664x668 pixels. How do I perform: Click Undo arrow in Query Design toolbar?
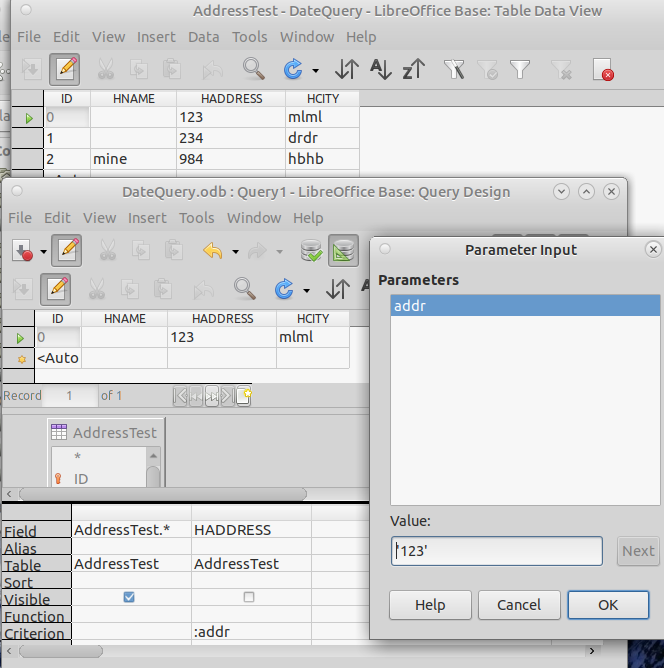[213, 250]
